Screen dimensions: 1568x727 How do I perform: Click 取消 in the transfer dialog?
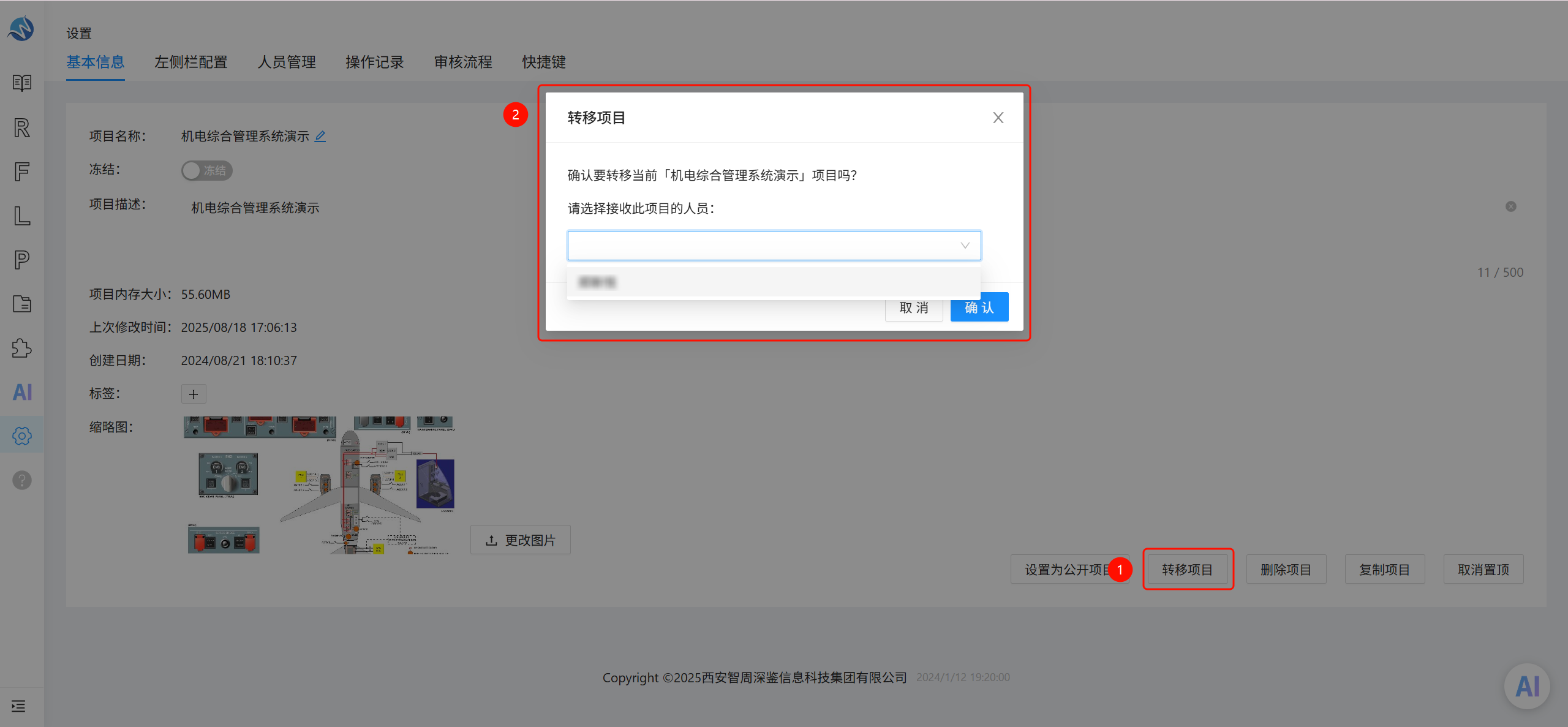[914, 307]
